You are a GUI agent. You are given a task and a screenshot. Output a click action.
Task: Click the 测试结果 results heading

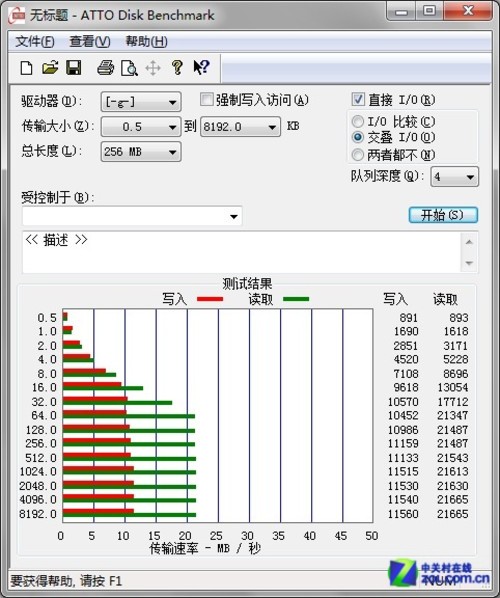[247, 284]
